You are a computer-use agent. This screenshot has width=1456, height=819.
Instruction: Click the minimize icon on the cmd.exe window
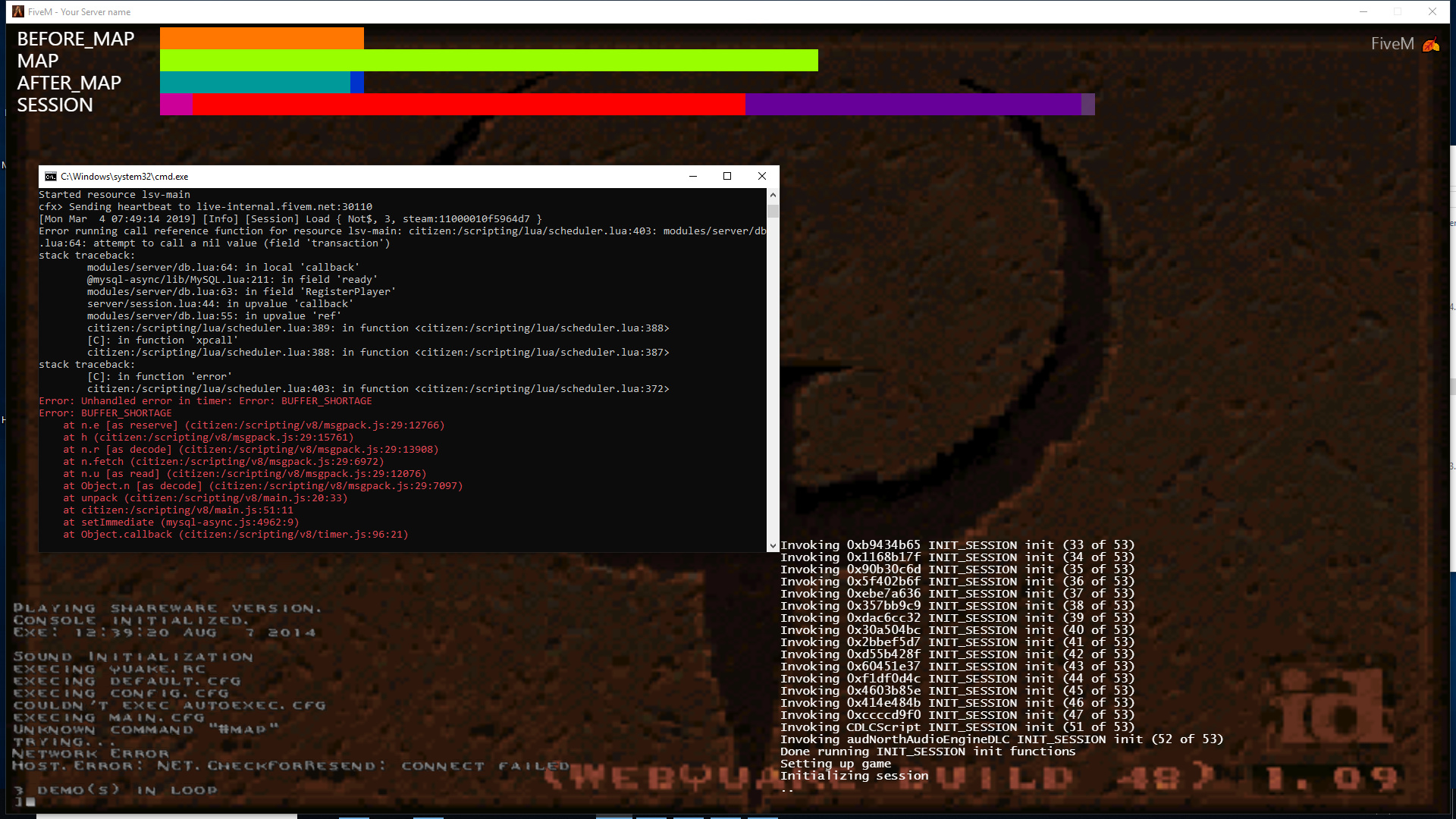692,176
